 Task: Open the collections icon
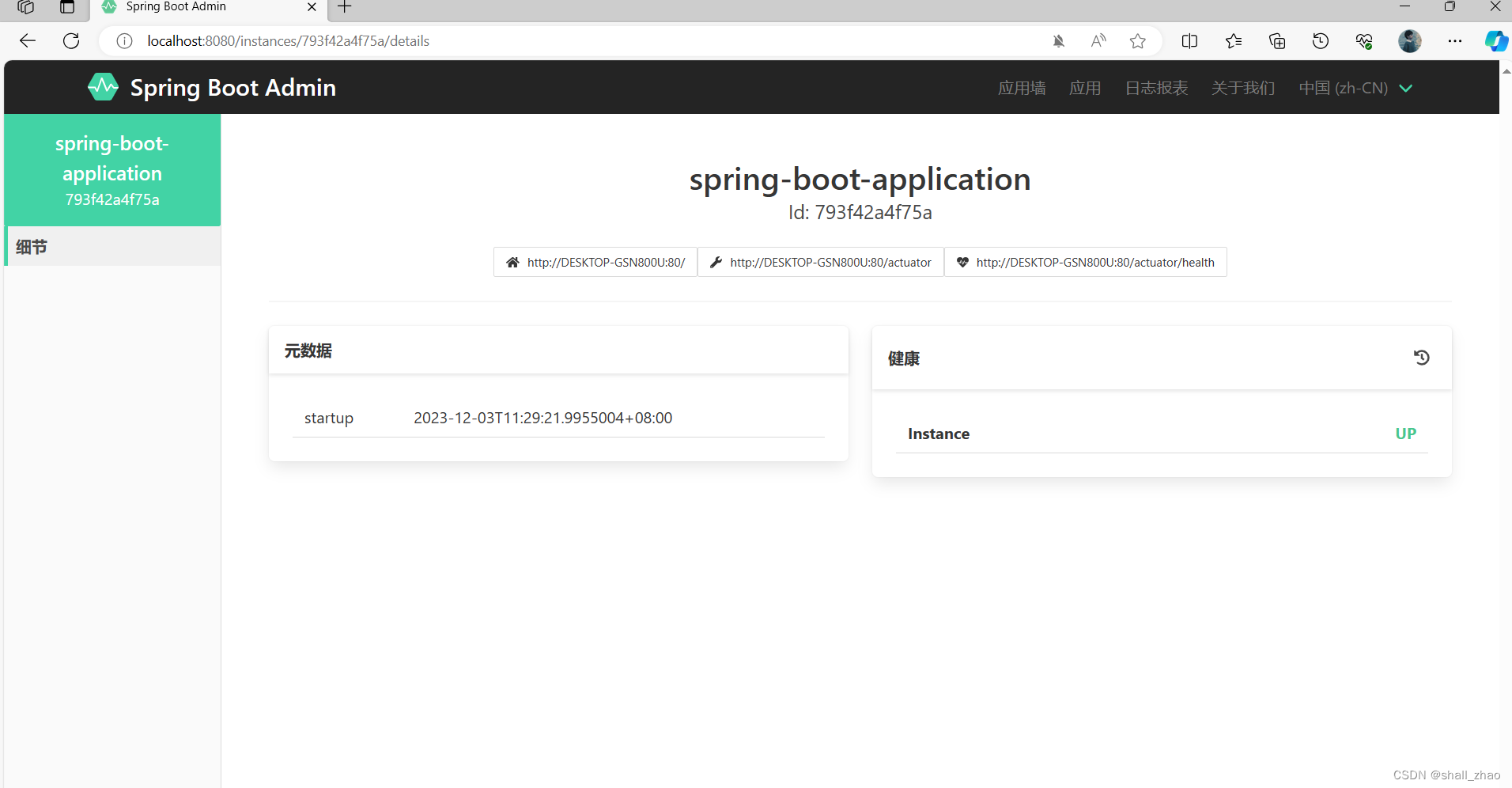1276,41
